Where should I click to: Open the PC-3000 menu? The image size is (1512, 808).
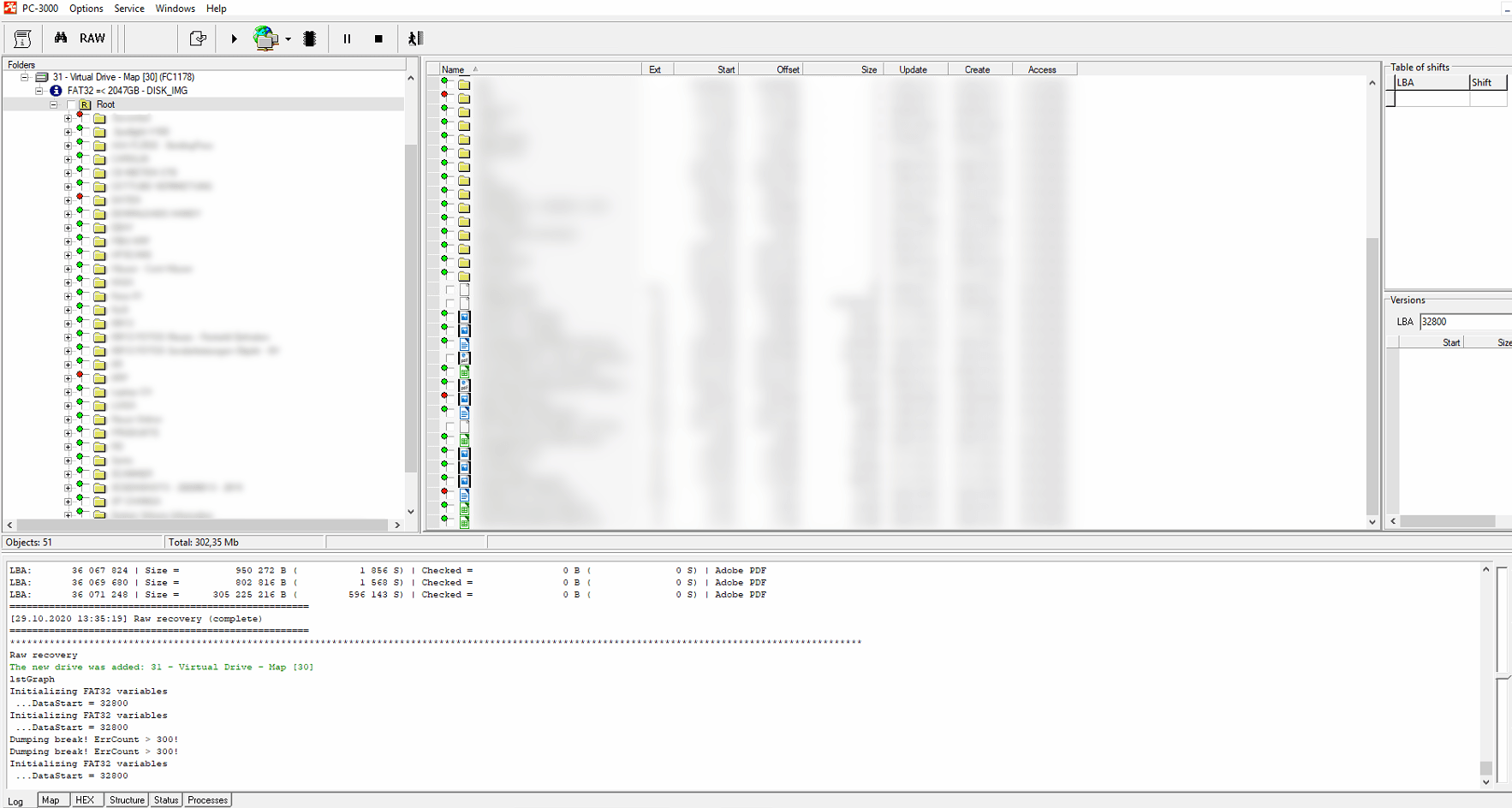40,9
